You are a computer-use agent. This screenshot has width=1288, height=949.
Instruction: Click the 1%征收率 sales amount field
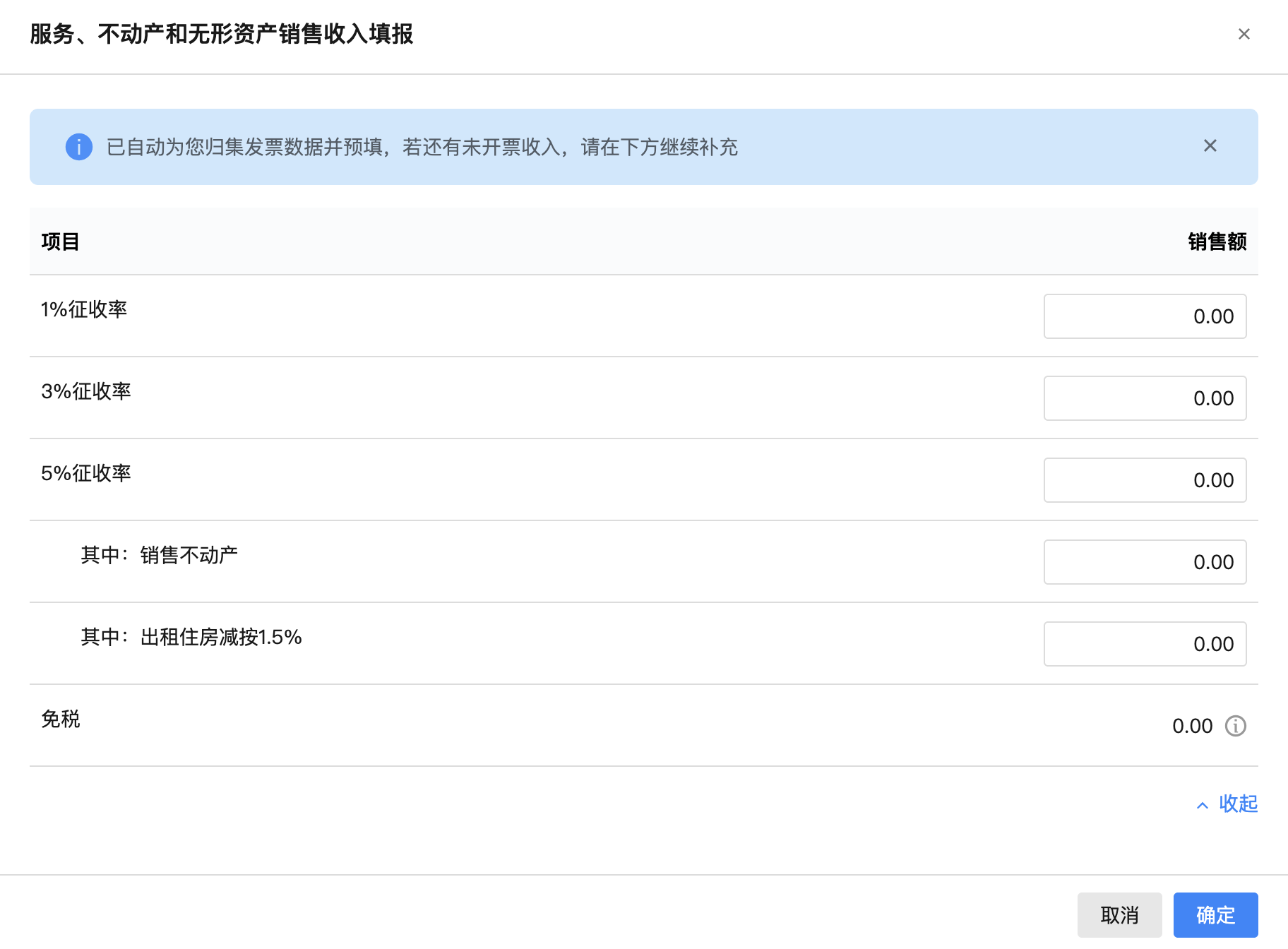pyautogui.click(x=1145, y=316)
